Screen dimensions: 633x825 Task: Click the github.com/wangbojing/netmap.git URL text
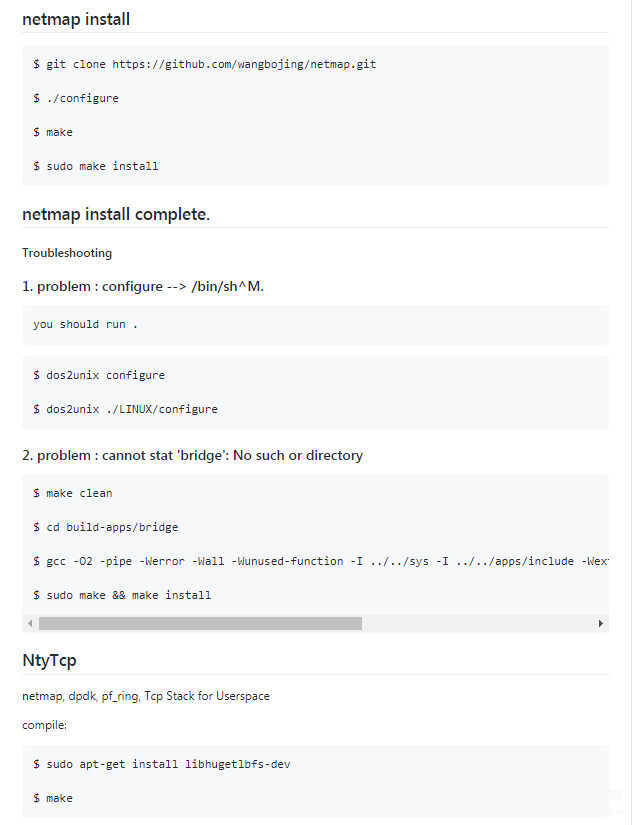click(244, 64)
